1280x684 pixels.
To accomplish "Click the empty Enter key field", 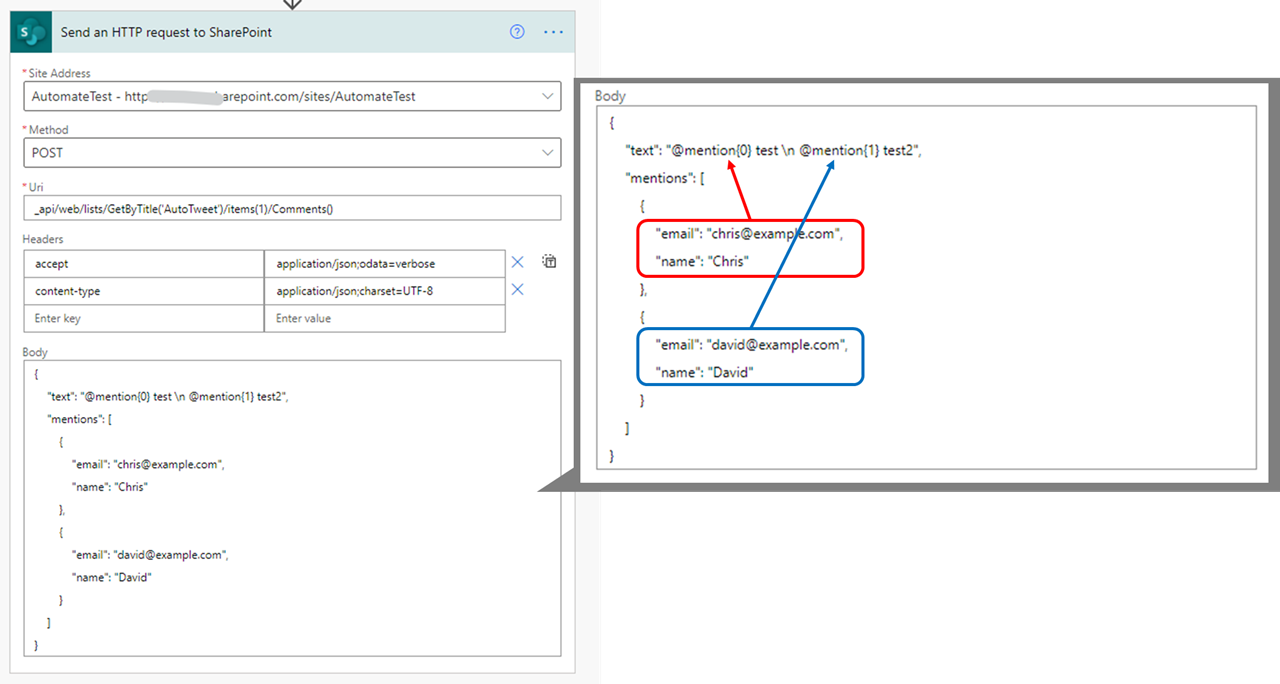I will click(x=144, y=318).
